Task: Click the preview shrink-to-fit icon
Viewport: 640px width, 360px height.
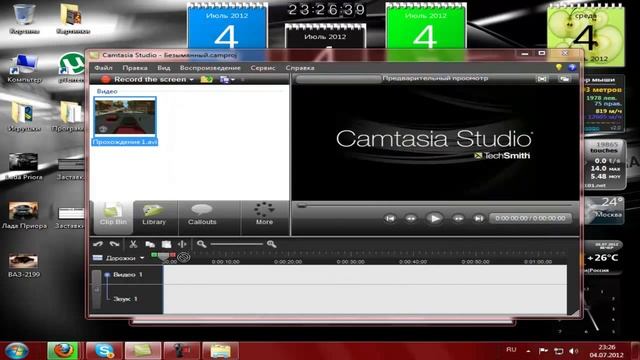Action: (x=542, y=79)
